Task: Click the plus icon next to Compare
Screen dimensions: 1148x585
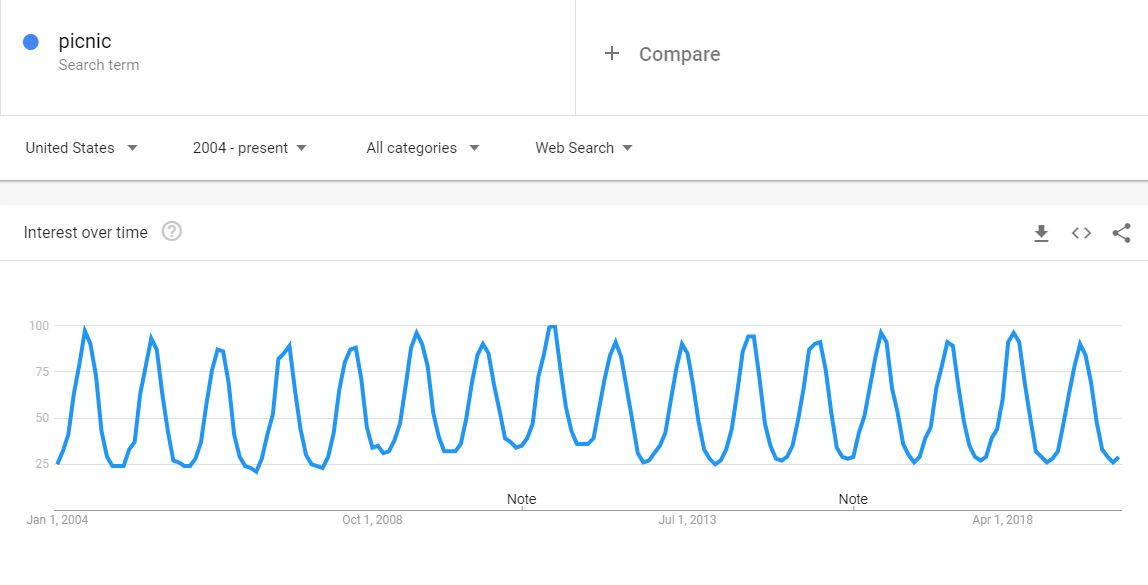Action: pyautogui.click(x=611, y=53)
